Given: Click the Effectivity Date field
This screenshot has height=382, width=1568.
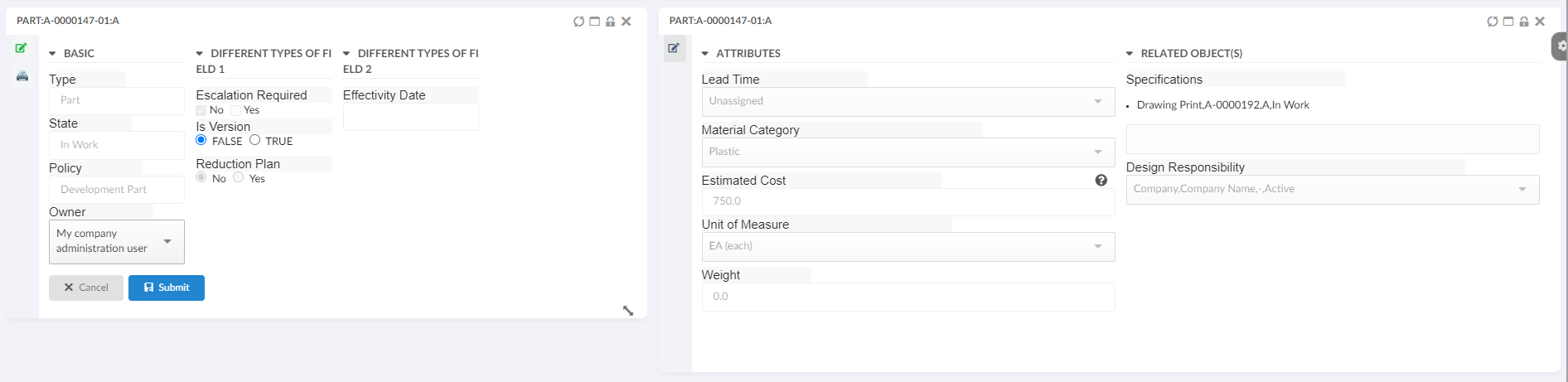Looking at the screenshot, I should point(410,118).
